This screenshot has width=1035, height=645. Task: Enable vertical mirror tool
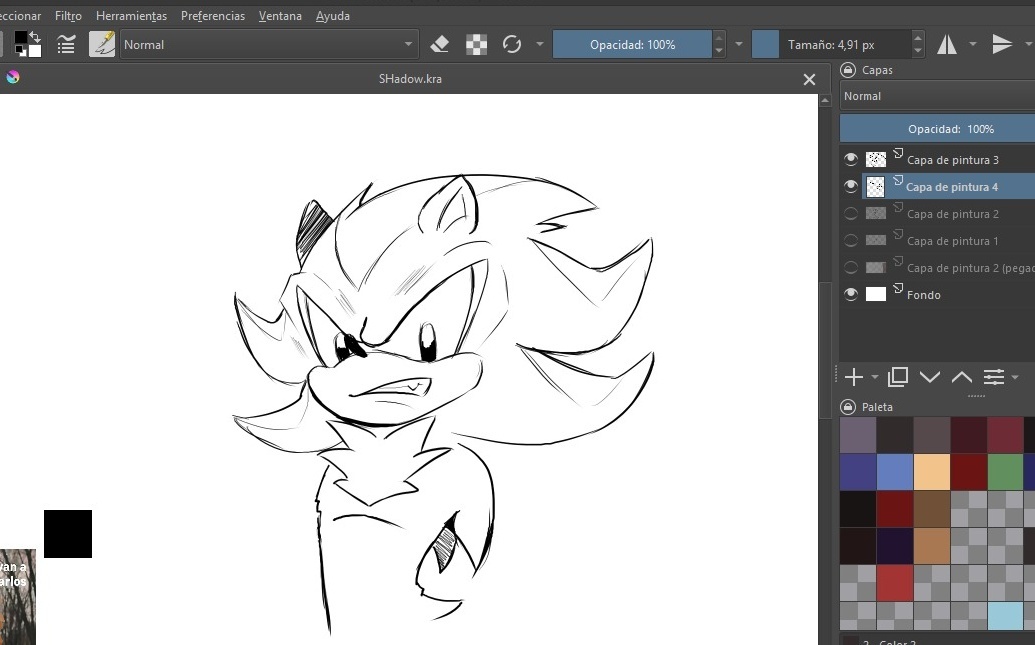(x=1002, y=44)
